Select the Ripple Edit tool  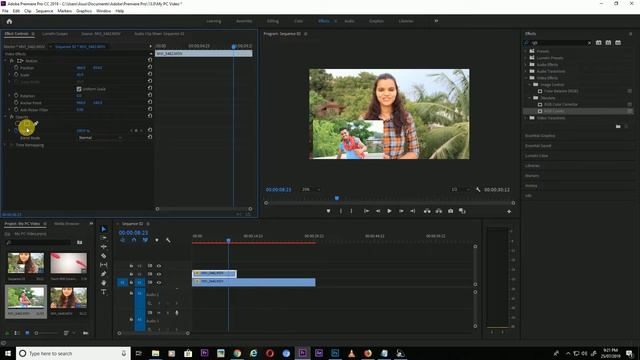104,247
